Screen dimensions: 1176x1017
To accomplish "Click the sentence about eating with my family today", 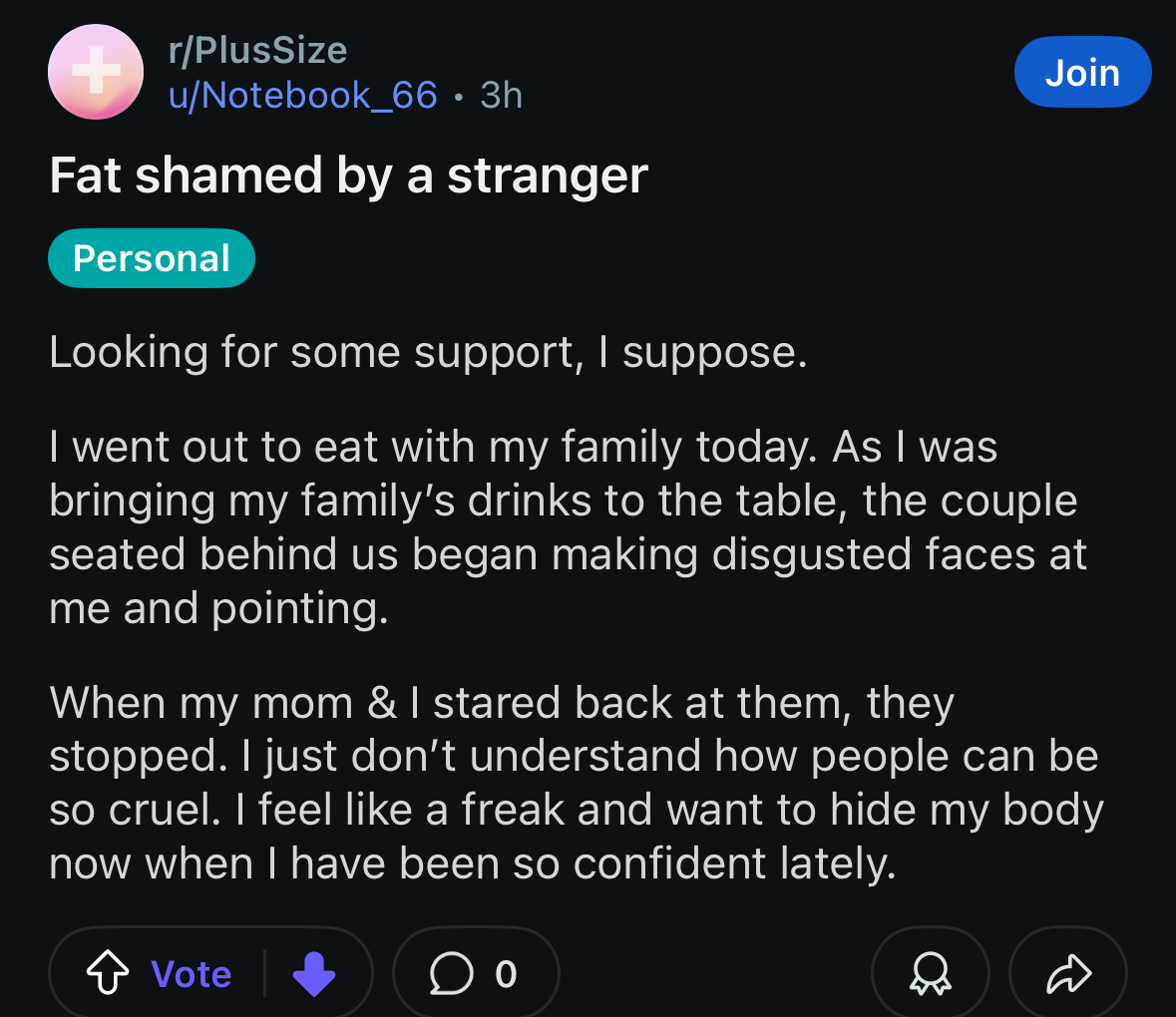I will (x=433, y=447).
